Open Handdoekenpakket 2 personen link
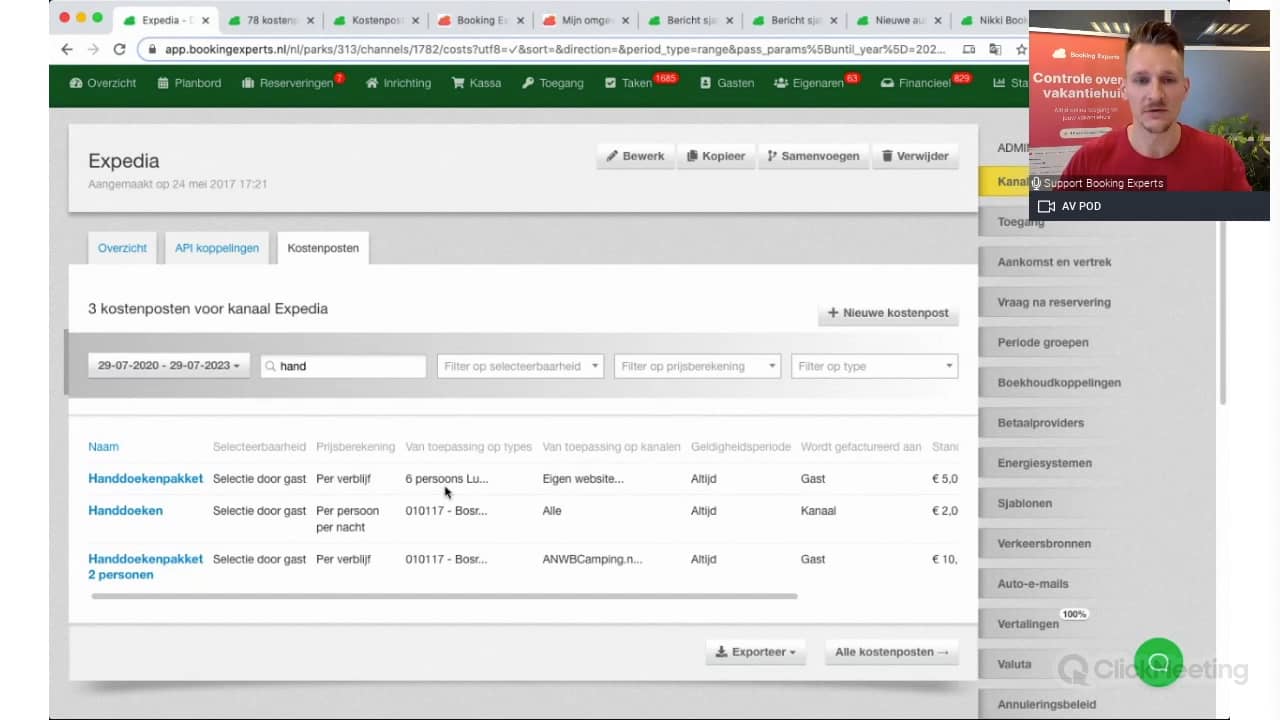The image size is (1280, 720). 145,567
